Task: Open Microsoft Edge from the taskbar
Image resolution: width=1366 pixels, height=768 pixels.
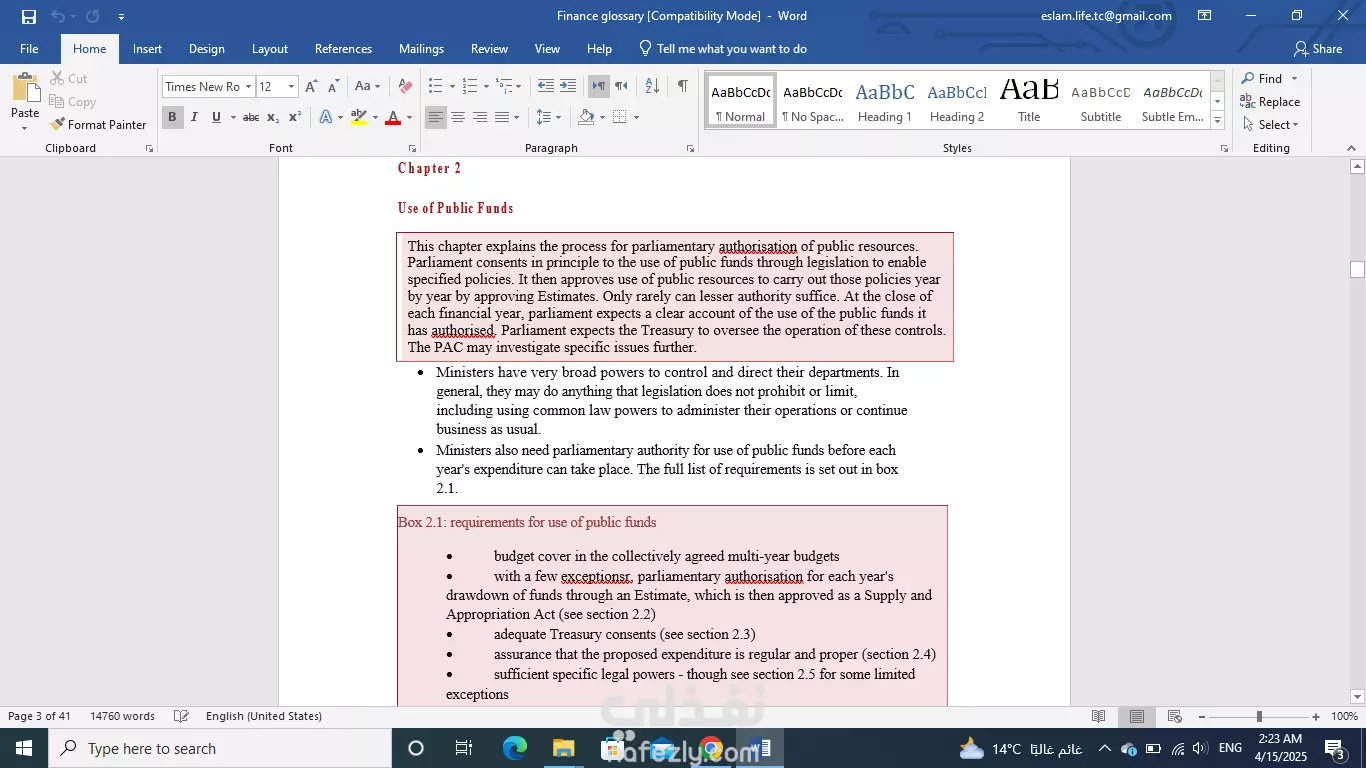Action: point(515,748)
